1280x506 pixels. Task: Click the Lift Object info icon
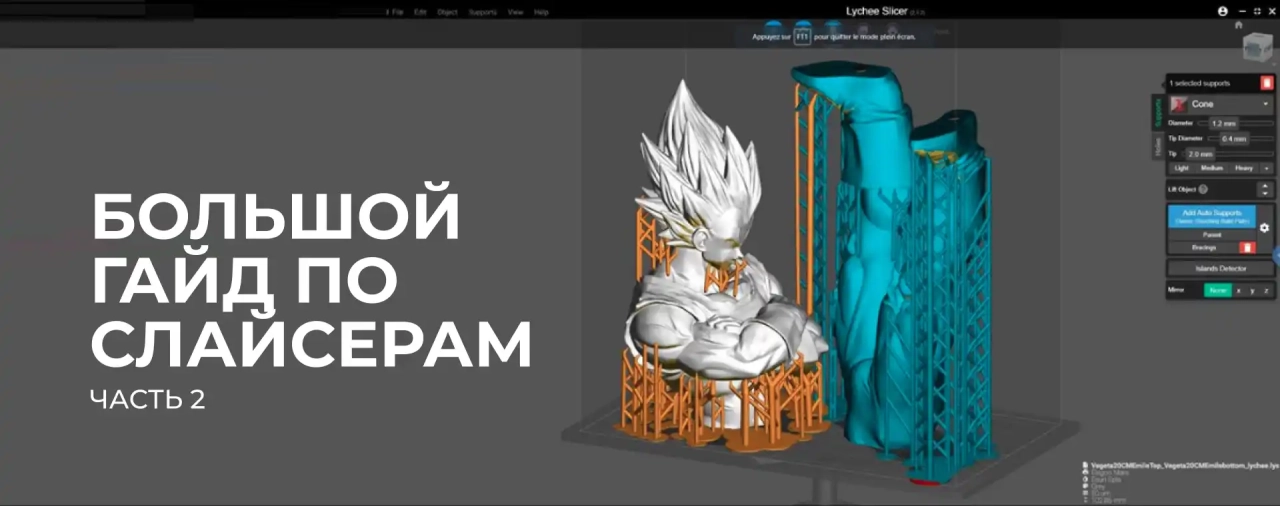tap(1203, 189)
